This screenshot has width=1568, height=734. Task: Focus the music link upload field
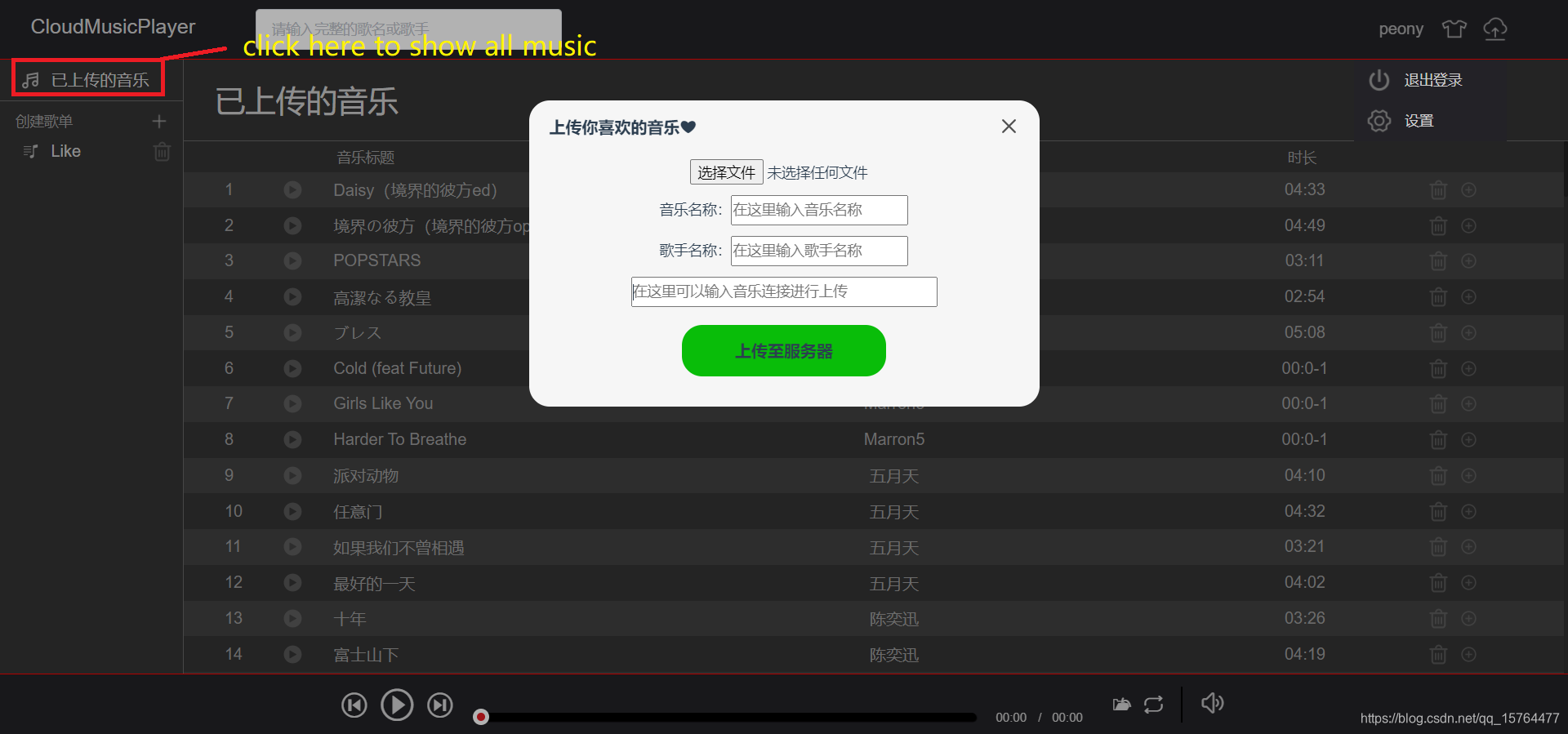[784, 291]
